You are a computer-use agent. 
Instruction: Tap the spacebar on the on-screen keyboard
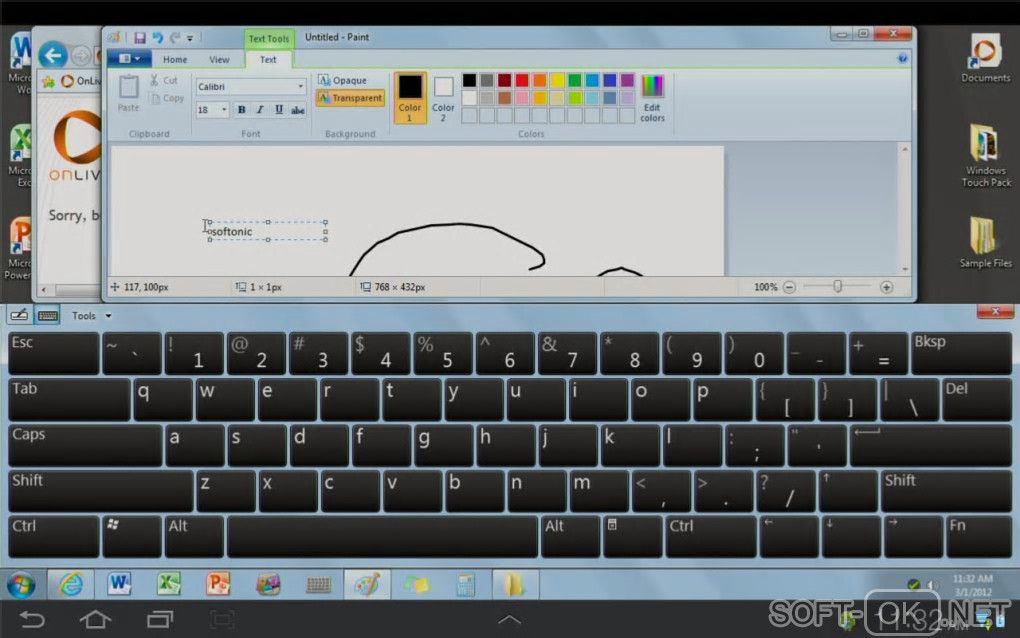(x=382, y=537)
